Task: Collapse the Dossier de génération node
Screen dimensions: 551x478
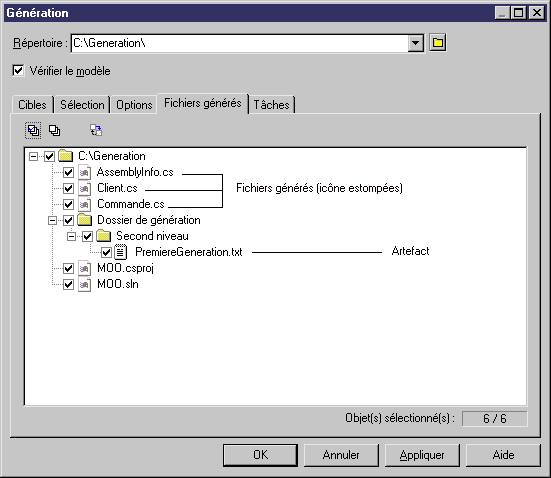Action: coord(52,220)
